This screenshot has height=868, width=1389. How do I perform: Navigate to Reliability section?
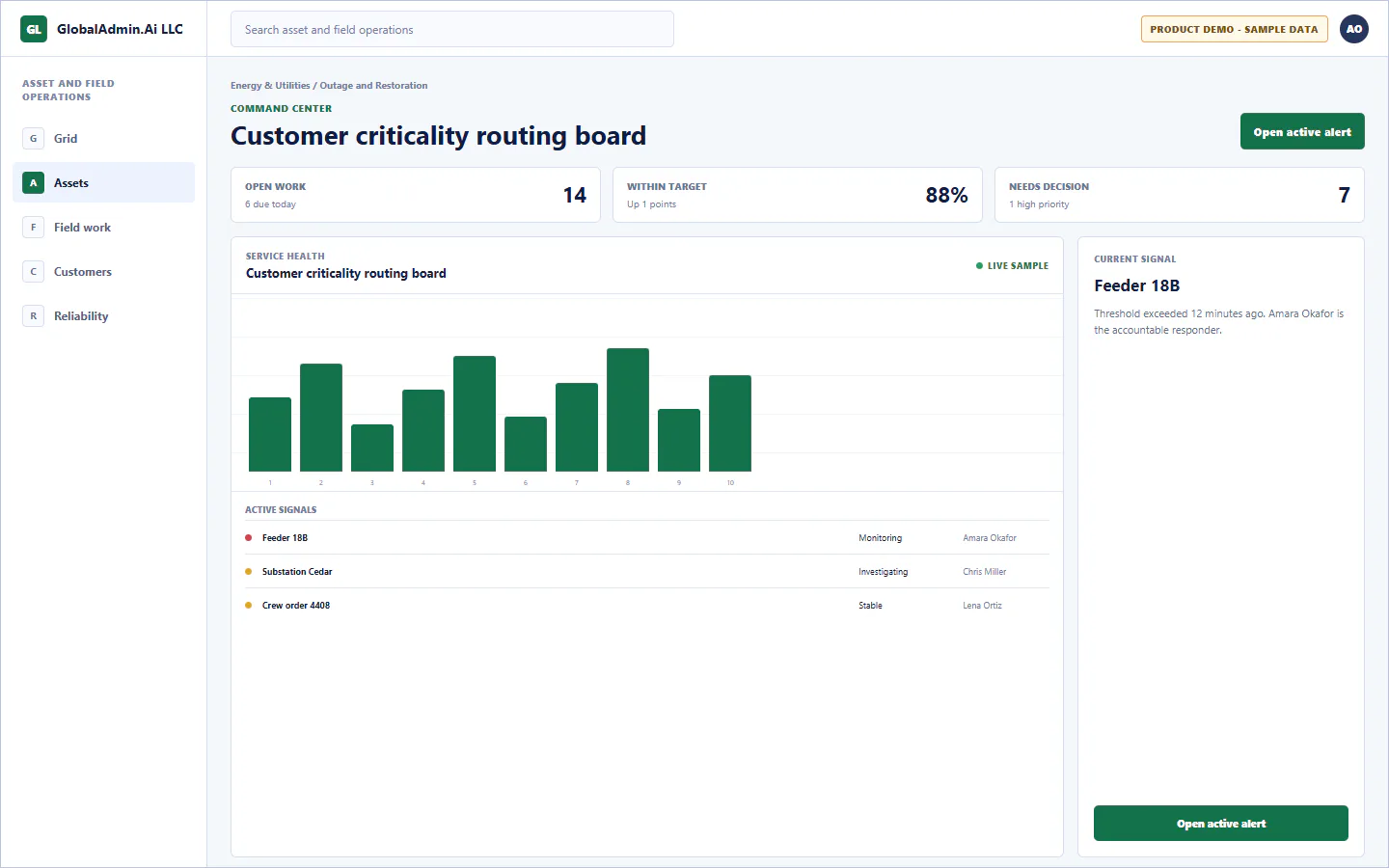pos(104,316)
